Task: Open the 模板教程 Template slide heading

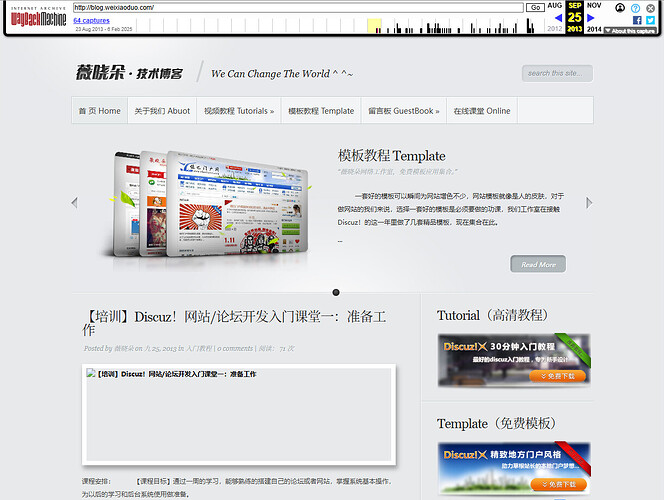Action: [391, 156]
